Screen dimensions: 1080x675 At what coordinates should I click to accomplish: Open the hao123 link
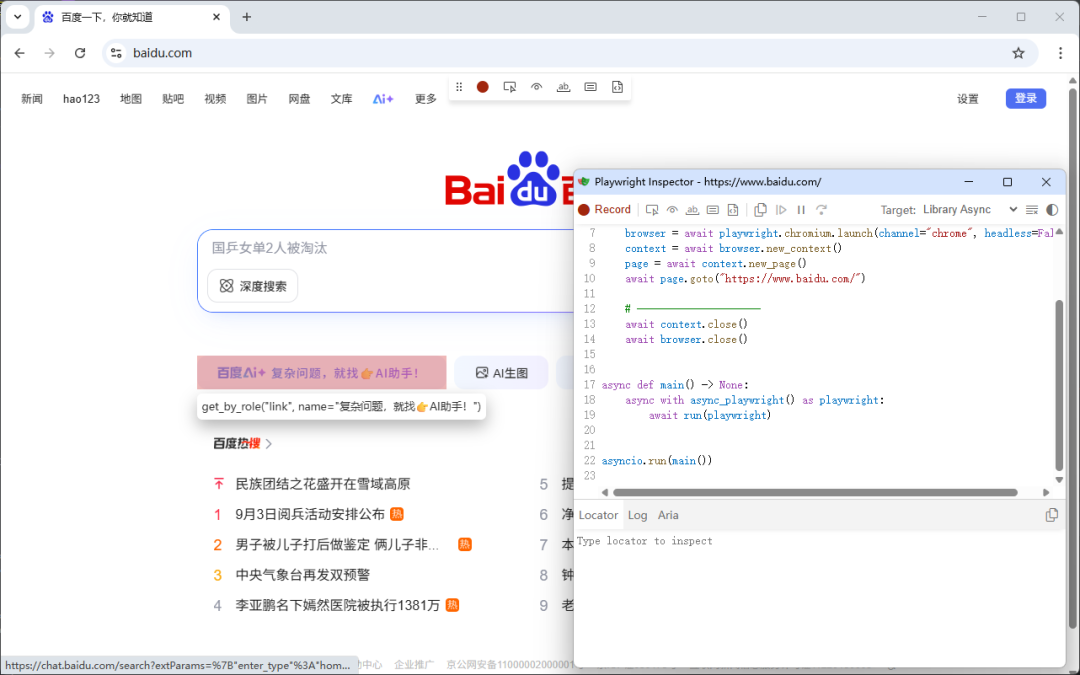tap(81, 99)
